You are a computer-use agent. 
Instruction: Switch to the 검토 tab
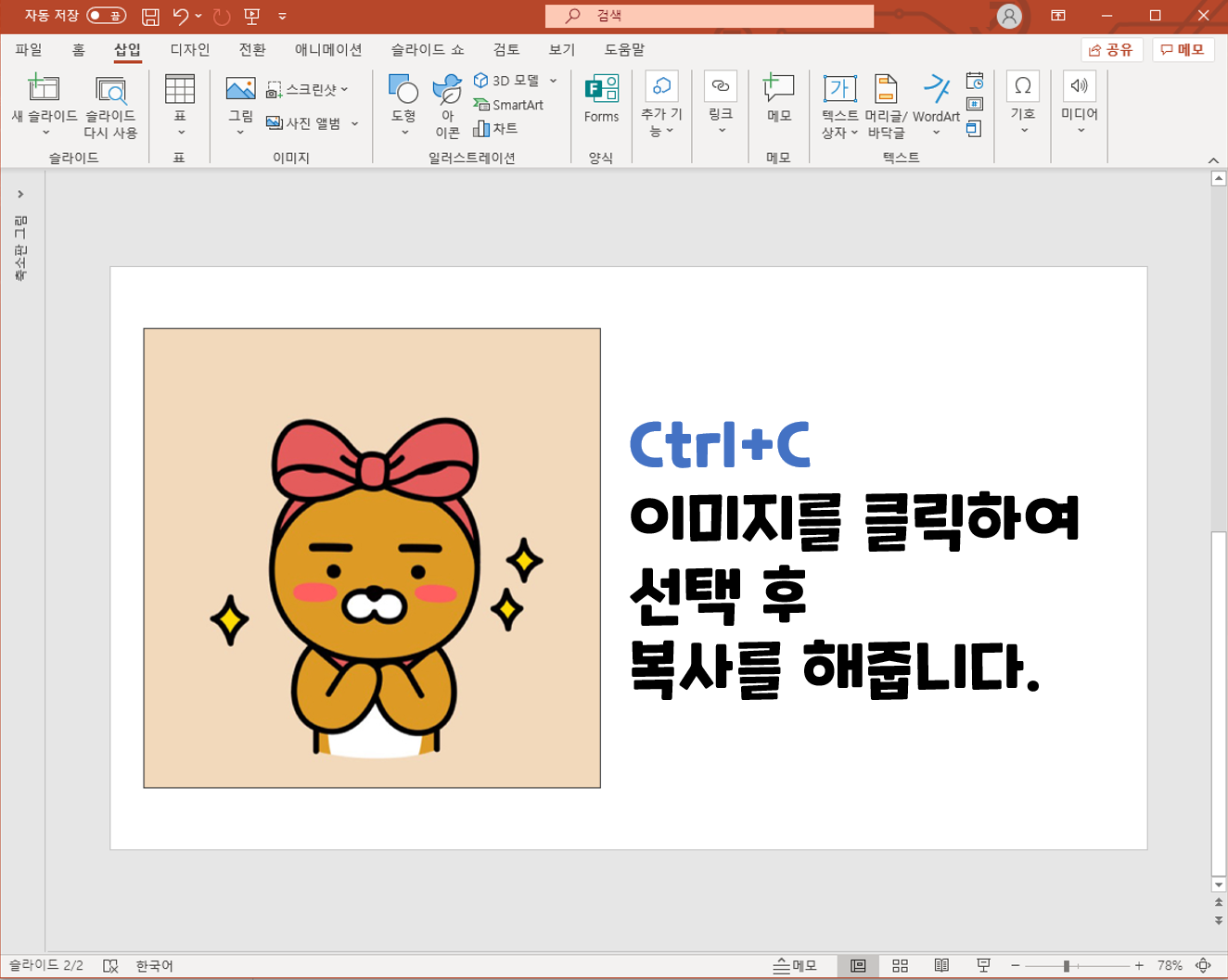(x=506, y=50)
